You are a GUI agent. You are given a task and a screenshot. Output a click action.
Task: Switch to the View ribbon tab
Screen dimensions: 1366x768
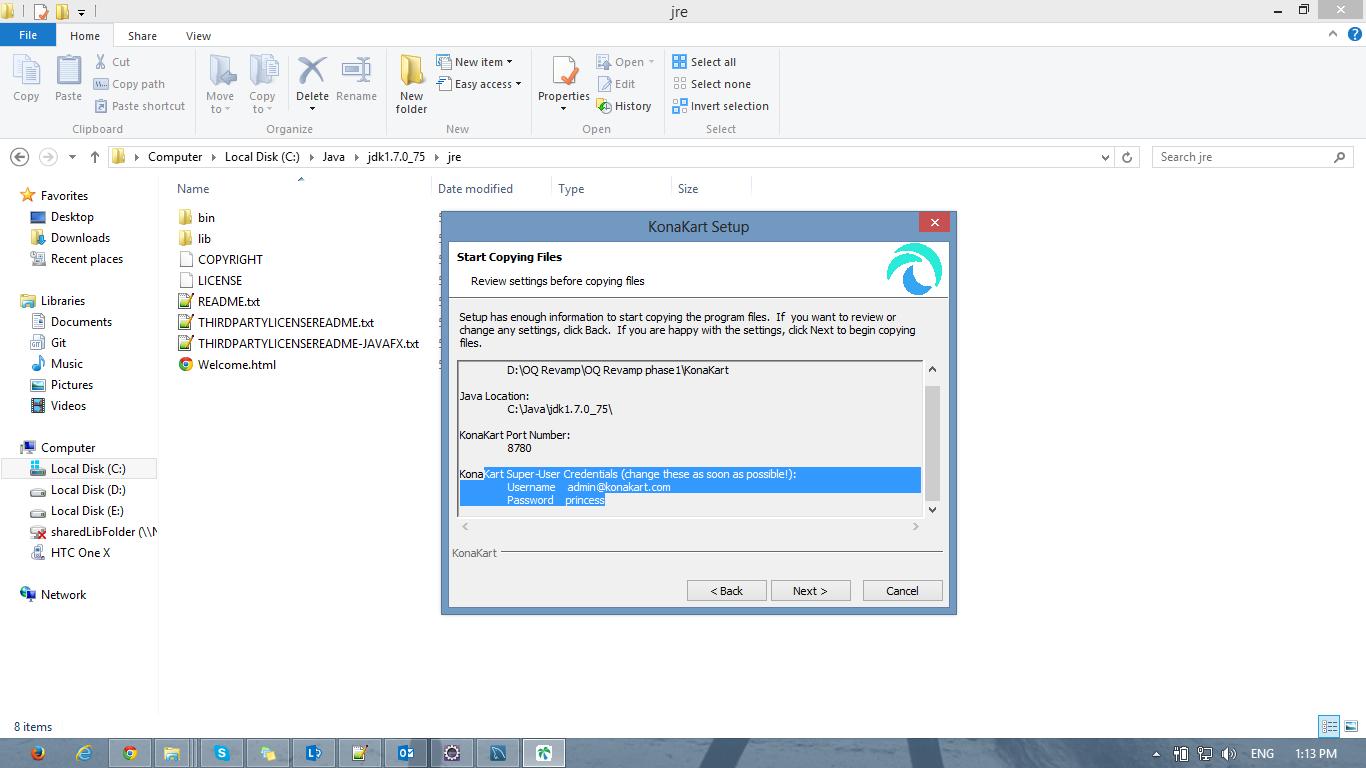pyautogui.click(x=198, y=36)
